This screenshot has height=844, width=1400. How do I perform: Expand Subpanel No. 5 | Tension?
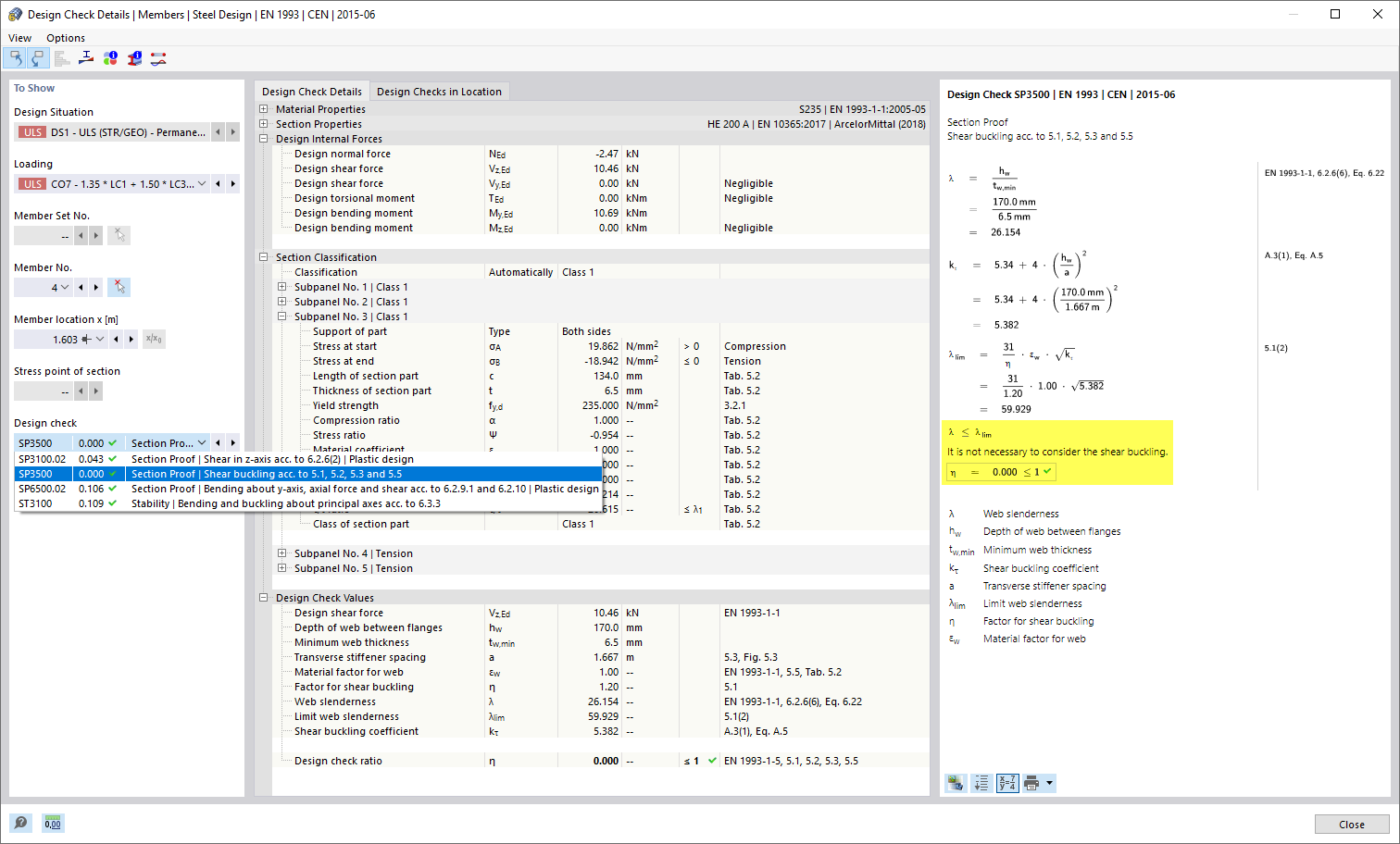[282, 568]
